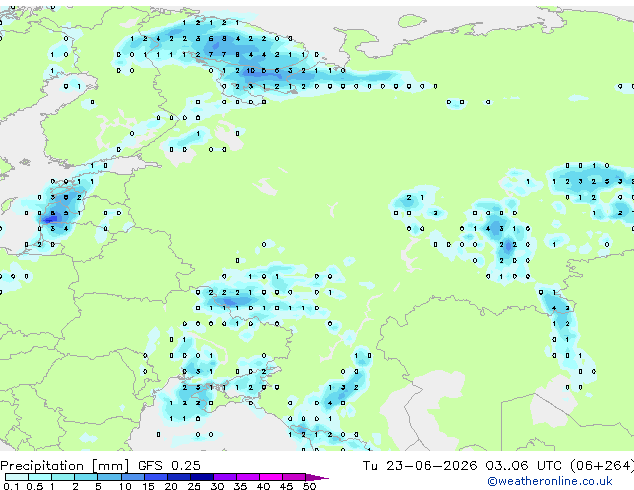The height and width of the screenshot is (490, 634).
Task: Select legend swatch between 0.1 and 0.5
Action: [x=17, y=477]
